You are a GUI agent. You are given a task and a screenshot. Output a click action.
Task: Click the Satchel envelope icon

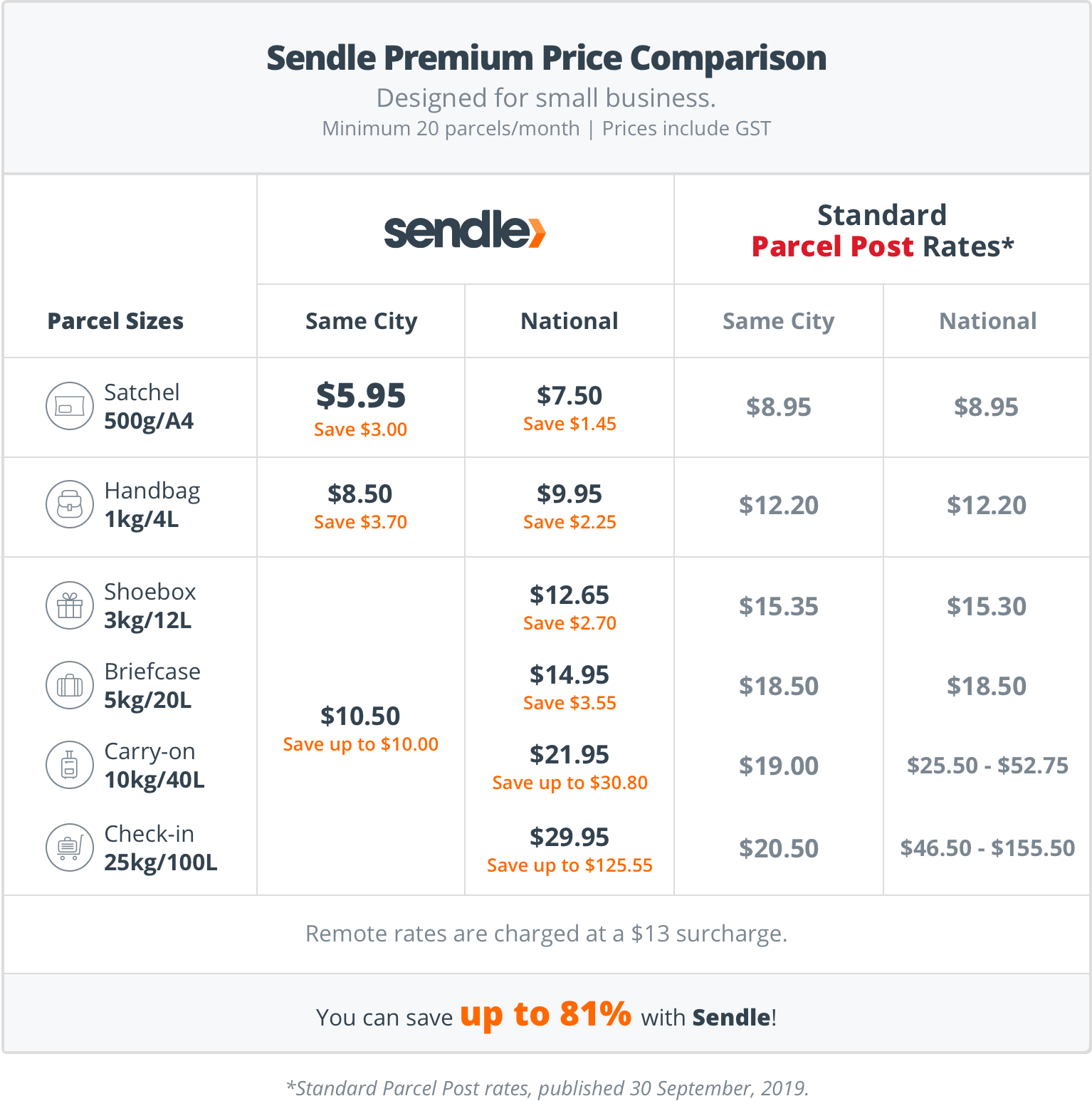70,406
